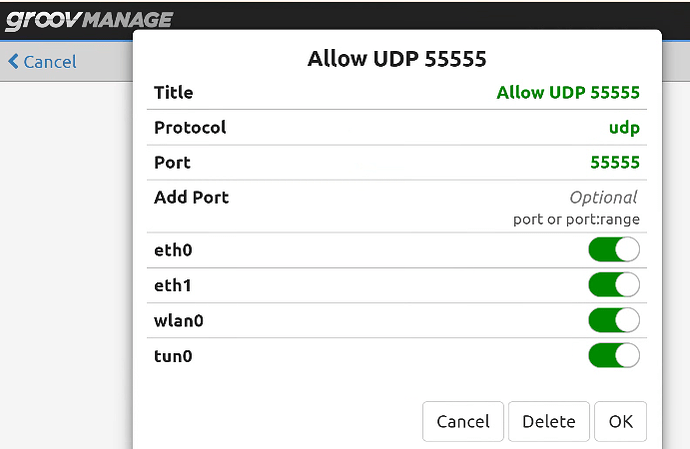Change the Protocol value udp

coord(624,128)
